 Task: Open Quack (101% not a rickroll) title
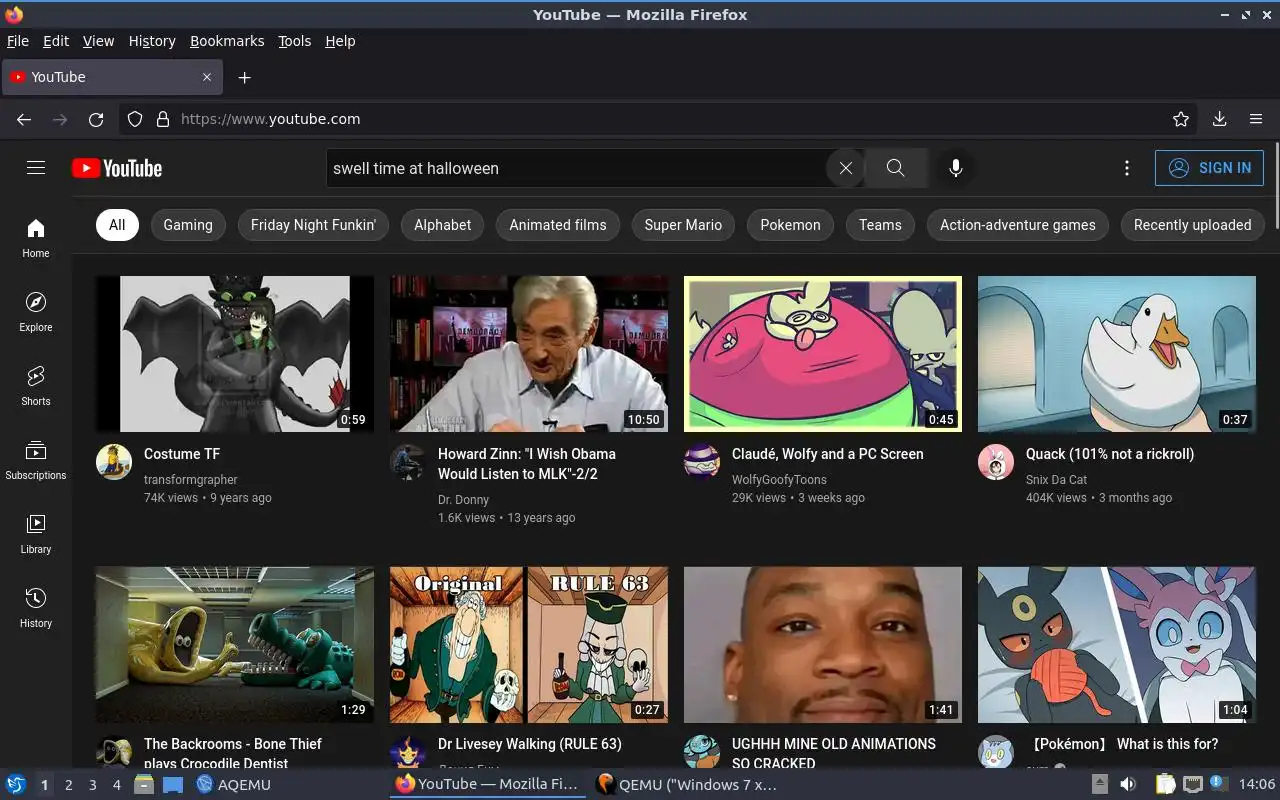[1110, 454]
